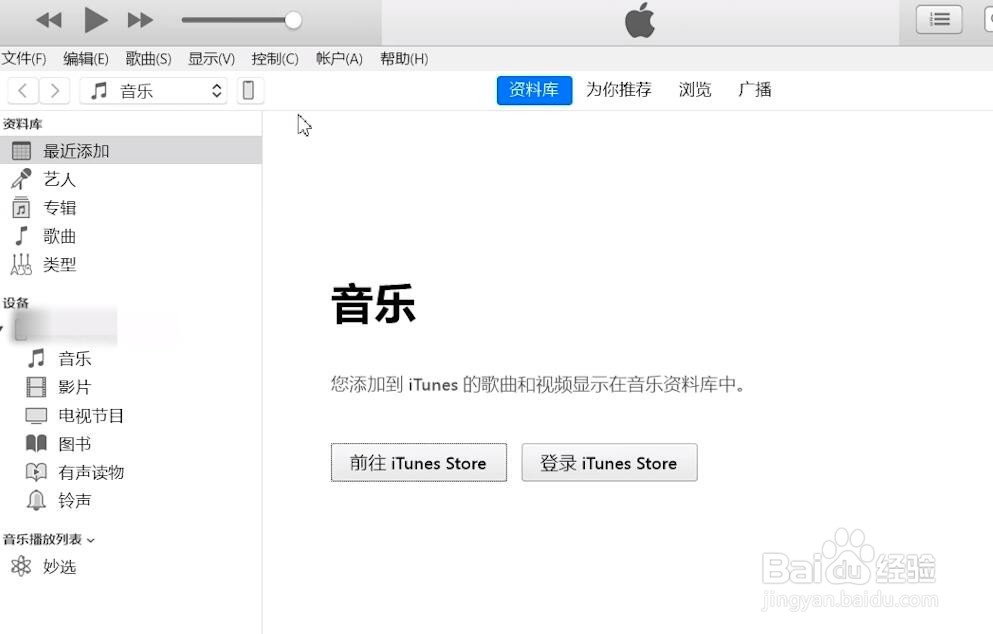Screen dimensions: 993x634
Task: Start playback with the play button
Action: point(96,20)
